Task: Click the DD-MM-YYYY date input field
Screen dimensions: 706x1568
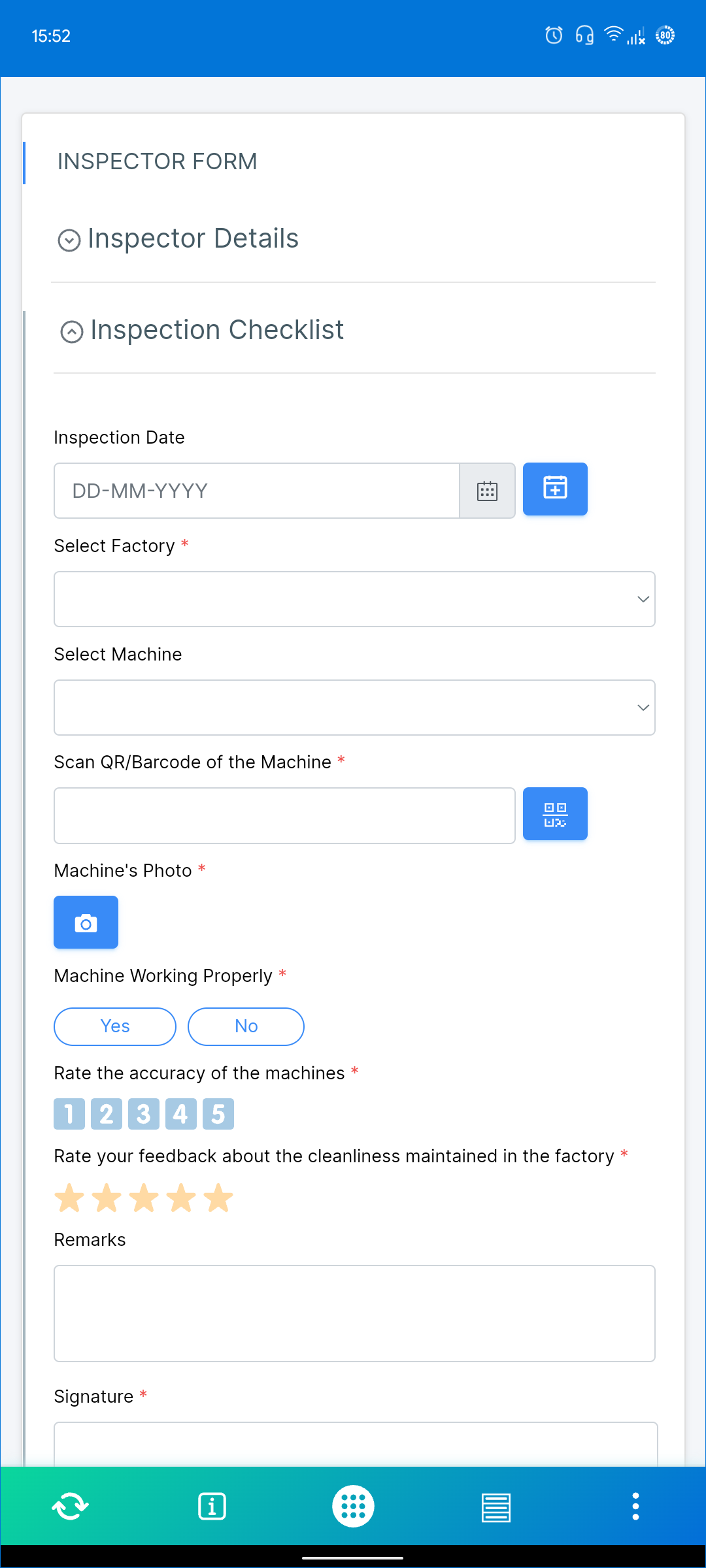Action: 255,490
